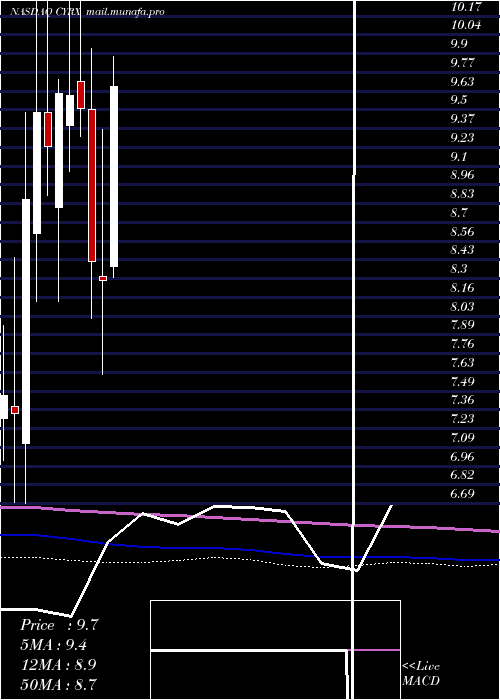Click the 10.04 price axis label
The height and width of the screenshot is (700, 500).
(466, 25)
